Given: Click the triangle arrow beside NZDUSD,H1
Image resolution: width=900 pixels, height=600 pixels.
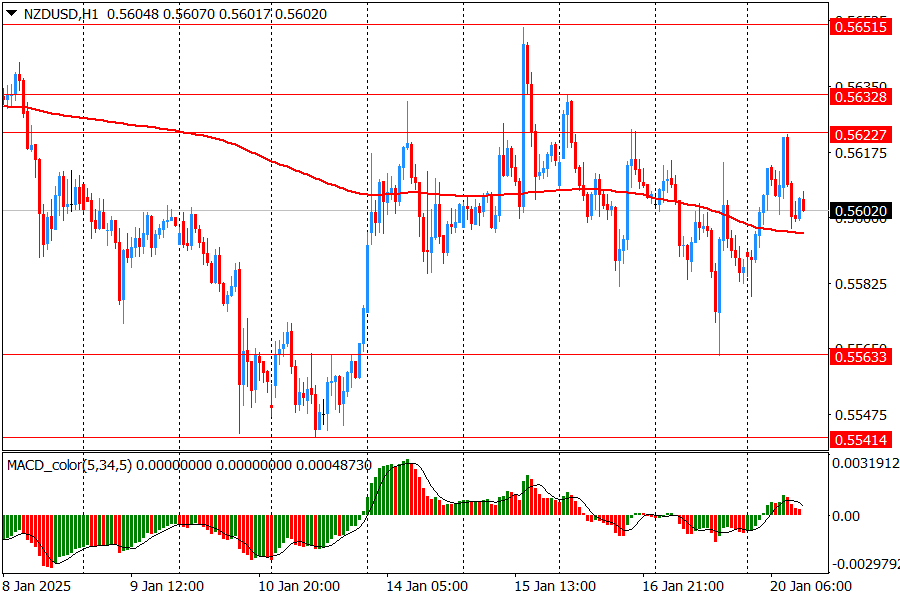Looking at the screenshot, I should (11, 15).
